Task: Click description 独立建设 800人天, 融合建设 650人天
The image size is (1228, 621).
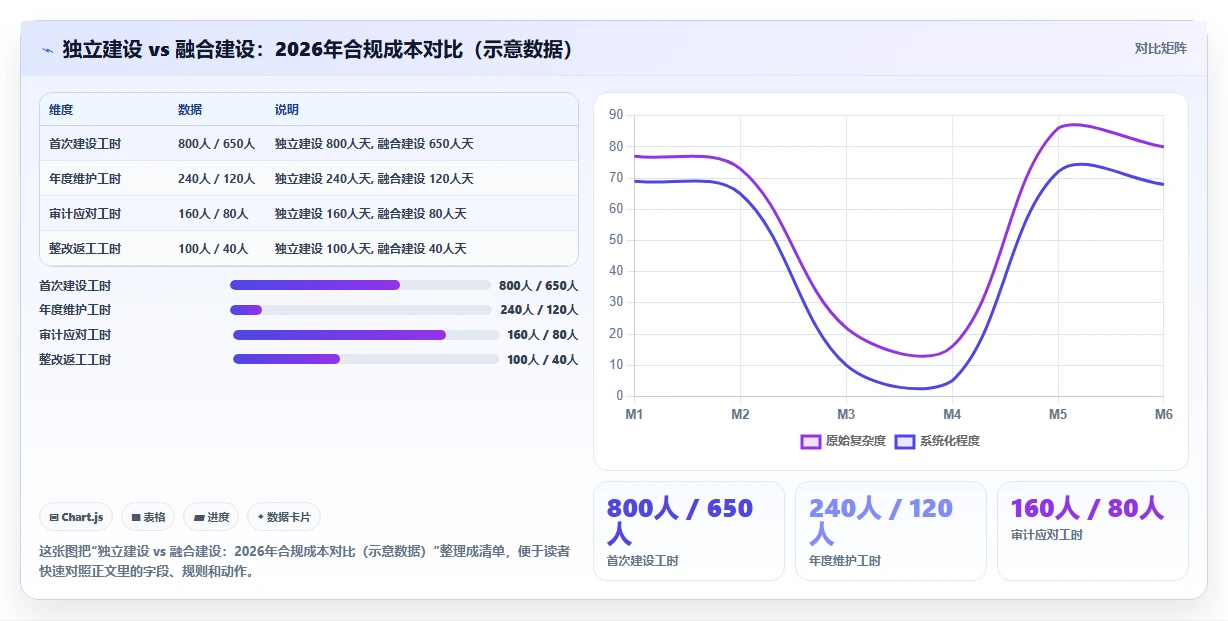Action: click(374, 144)
